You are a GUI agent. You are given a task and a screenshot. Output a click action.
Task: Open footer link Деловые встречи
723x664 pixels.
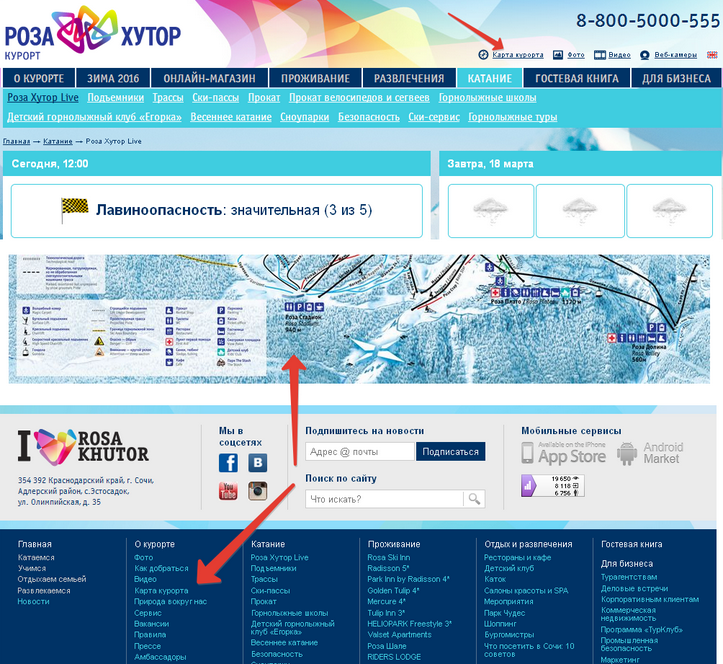(634, 588)
